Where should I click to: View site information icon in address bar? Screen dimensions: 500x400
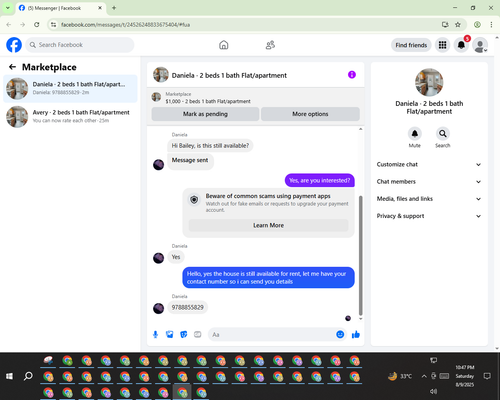click(54, 25)
